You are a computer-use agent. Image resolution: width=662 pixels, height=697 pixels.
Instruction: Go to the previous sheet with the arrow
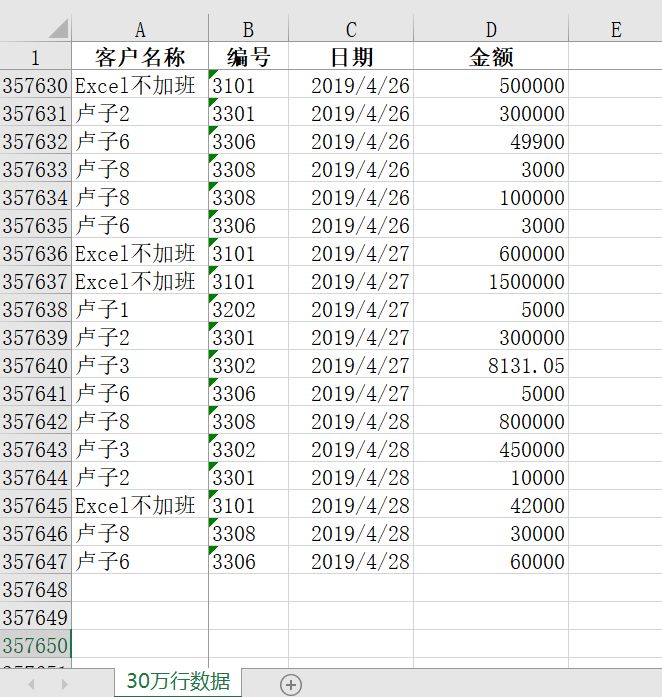point(31,684)
